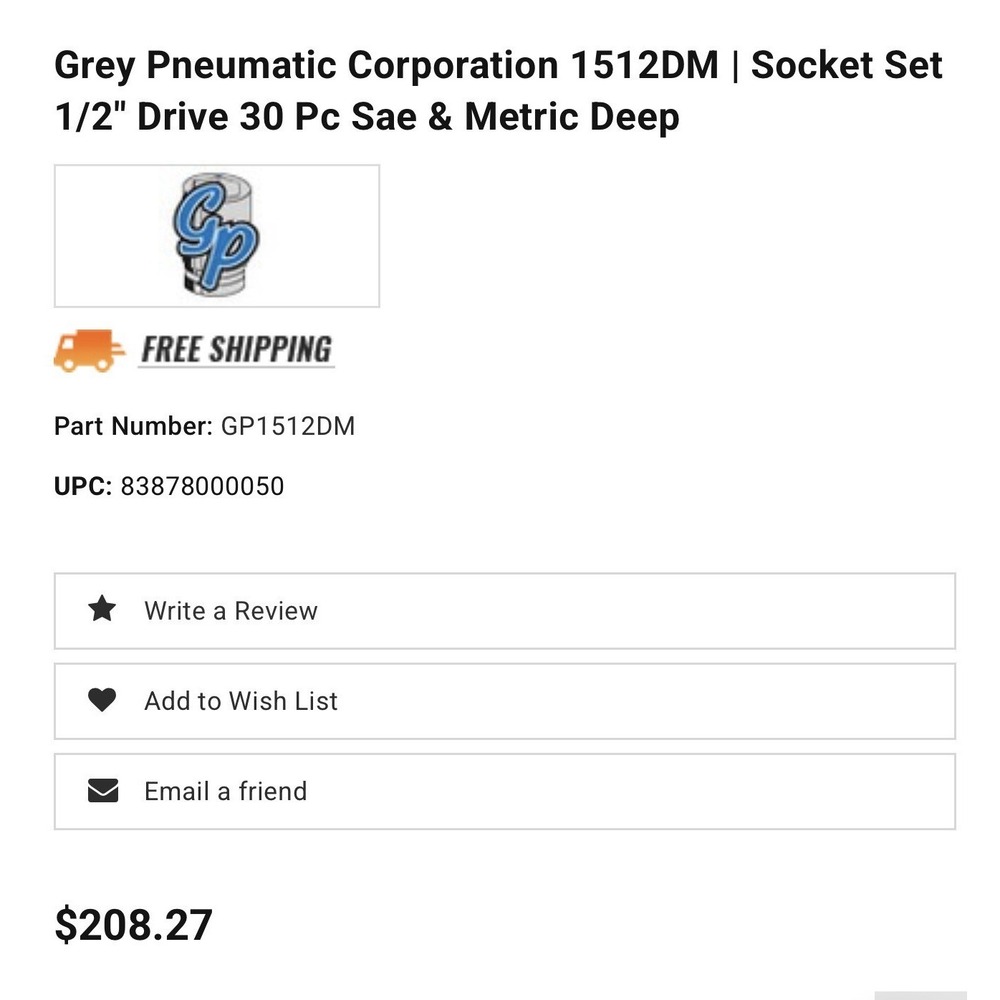Image resolution: width=1000 pixels, height=1000 pixels.
Task: Click the FREE SHIPPING banner text
Action: [237, 349]
